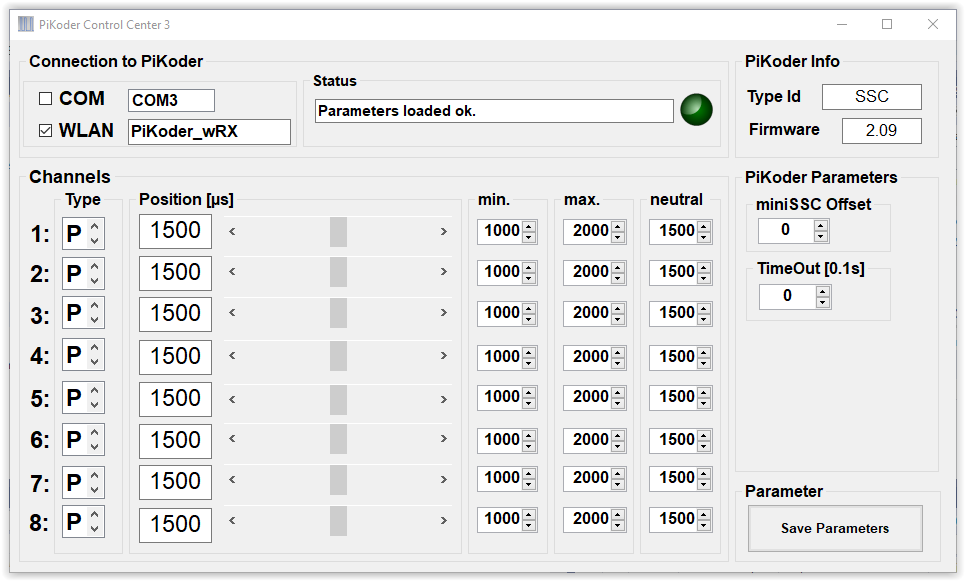Click channel 4 position slider thumb
The width and height of the screenshot is (965, 581).
tap(338, 356)
